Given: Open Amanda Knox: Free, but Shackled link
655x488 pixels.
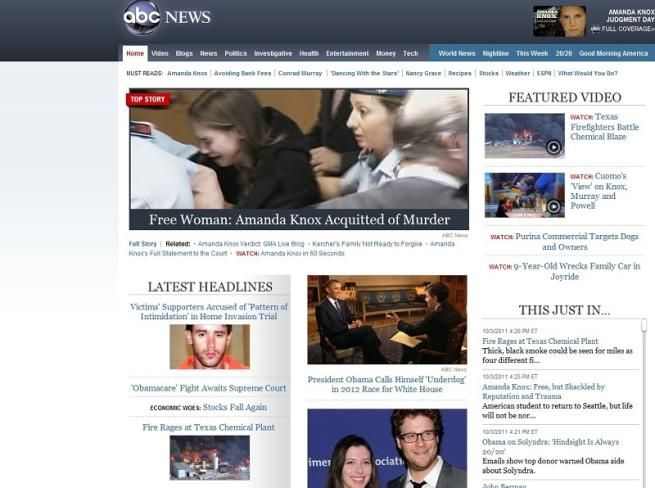Looking at the screenshot, I should (543, 391).
